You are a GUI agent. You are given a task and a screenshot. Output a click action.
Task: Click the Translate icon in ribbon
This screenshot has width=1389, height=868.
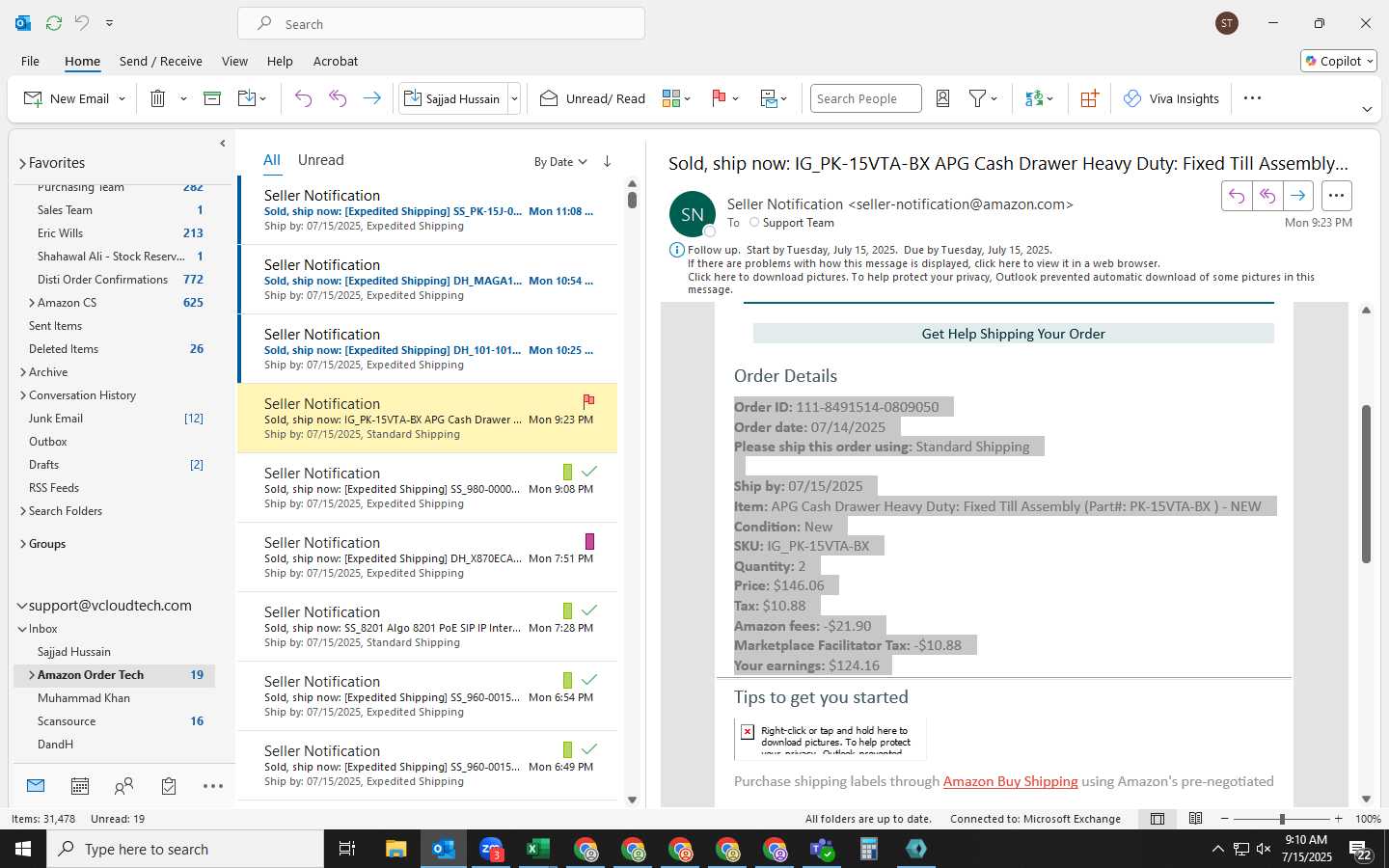pos(1034,98)
